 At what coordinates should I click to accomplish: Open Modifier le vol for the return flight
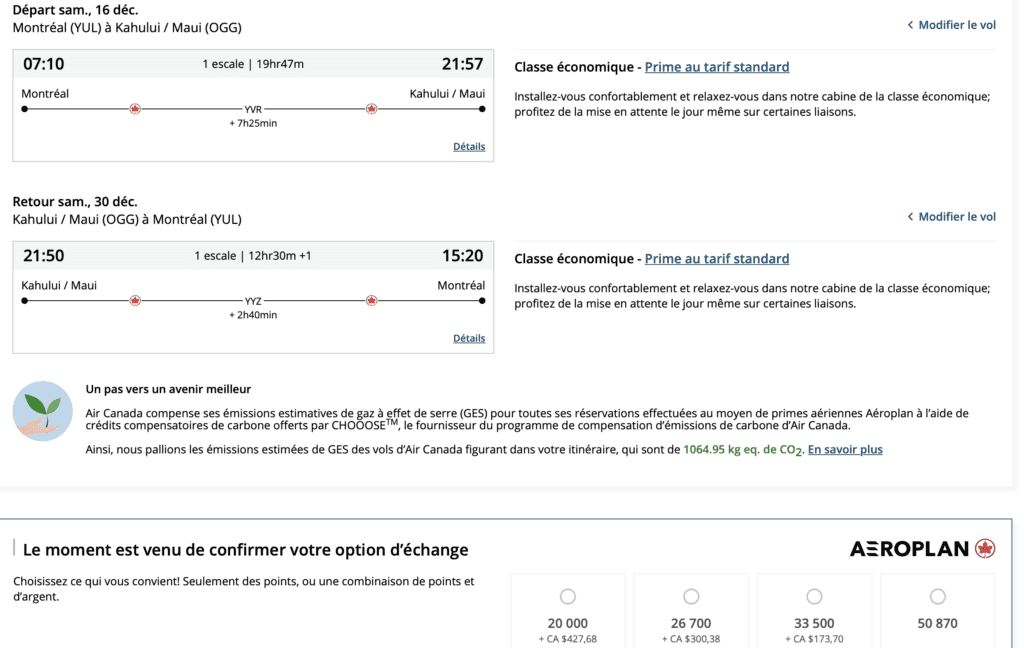(957, 217)
